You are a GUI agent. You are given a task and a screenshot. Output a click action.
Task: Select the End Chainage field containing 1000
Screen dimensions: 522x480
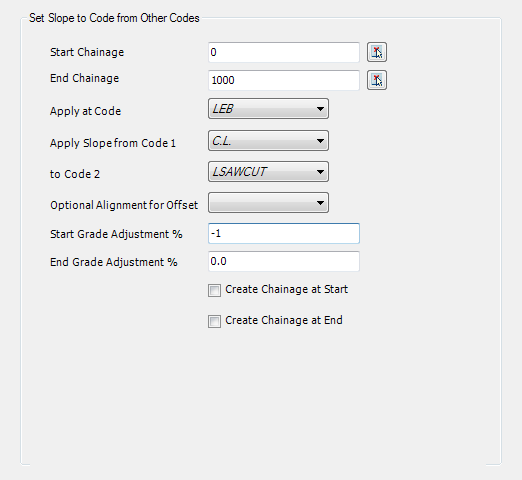pyautogui.click(x=284, y=80)
